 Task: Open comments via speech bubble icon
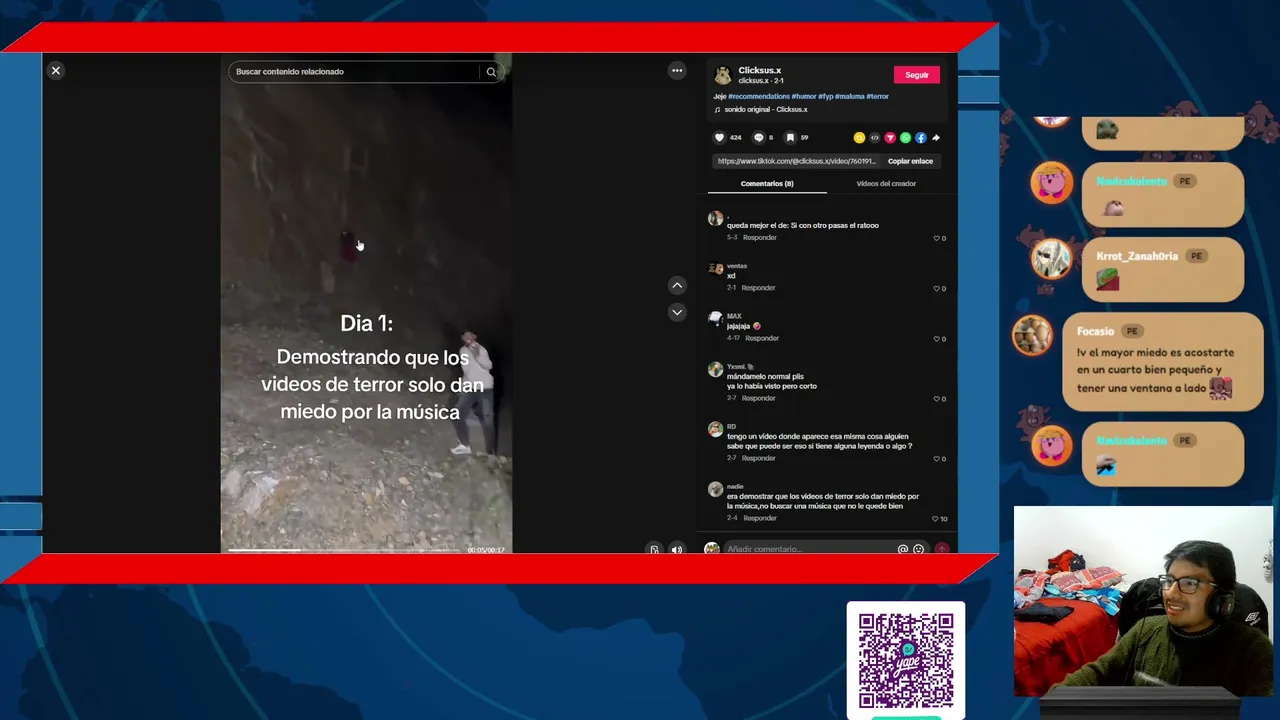[758, 138]
